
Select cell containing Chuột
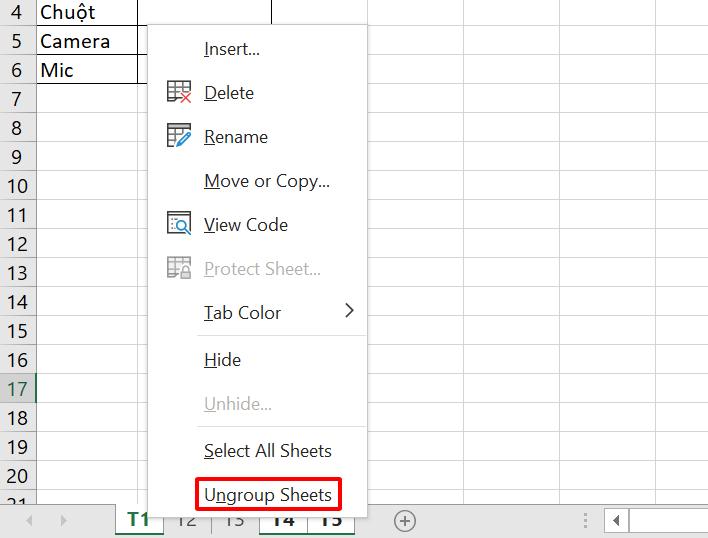pos(87,12)
